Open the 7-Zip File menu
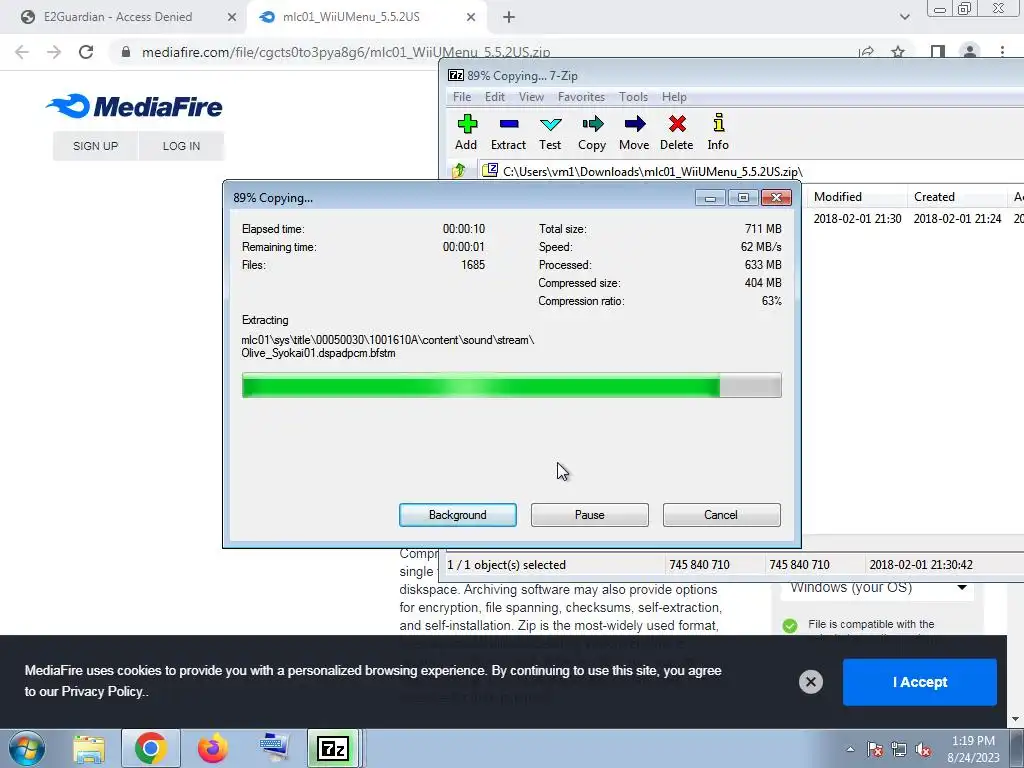 pyautogui.click(x=462, y=97)
